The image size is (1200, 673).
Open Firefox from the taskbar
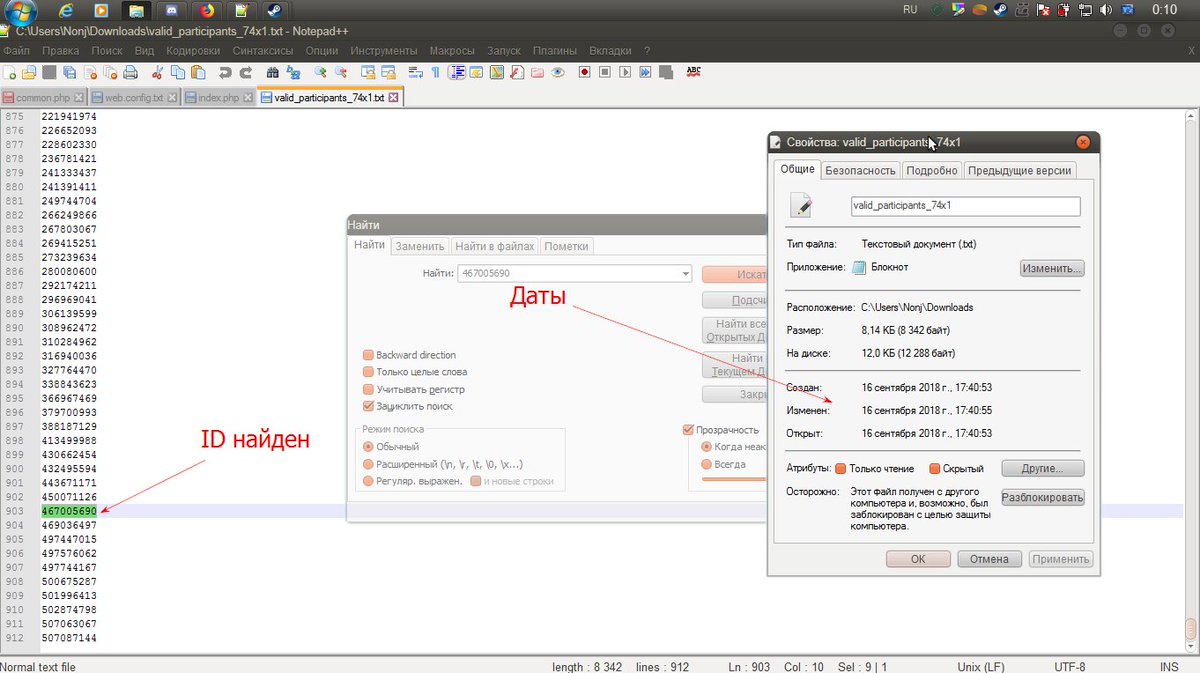[x=207, y=12]
